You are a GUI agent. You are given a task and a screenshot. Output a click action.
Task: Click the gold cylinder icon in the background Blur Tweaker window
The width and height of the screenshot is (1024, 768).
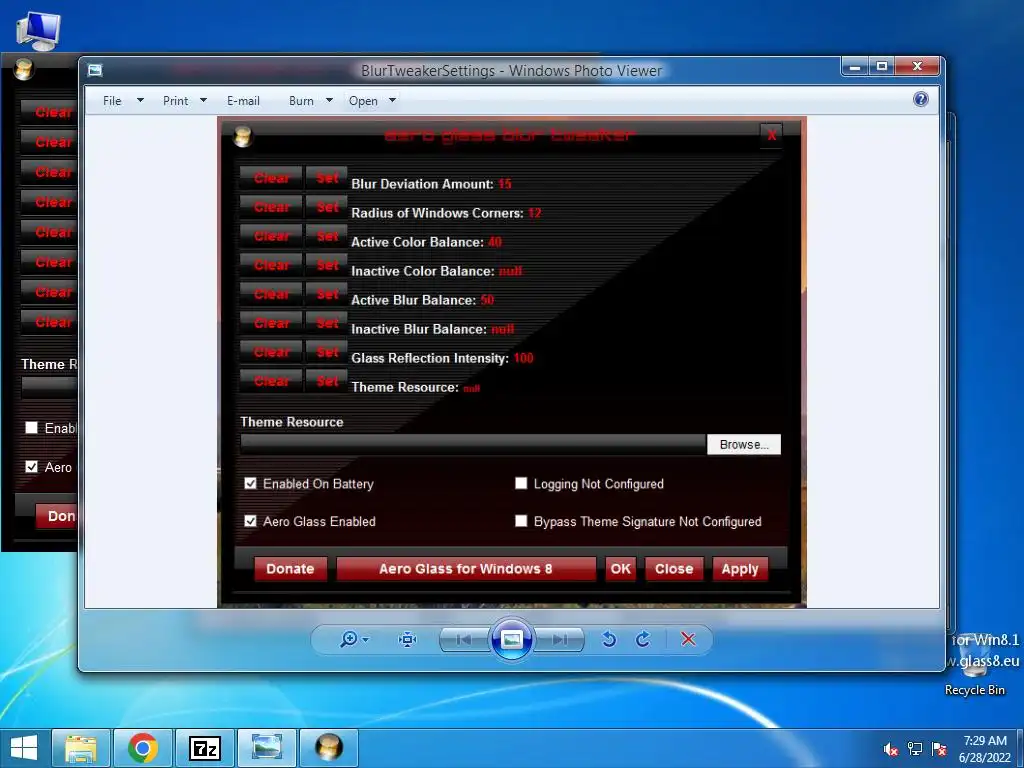click(24, 69)
